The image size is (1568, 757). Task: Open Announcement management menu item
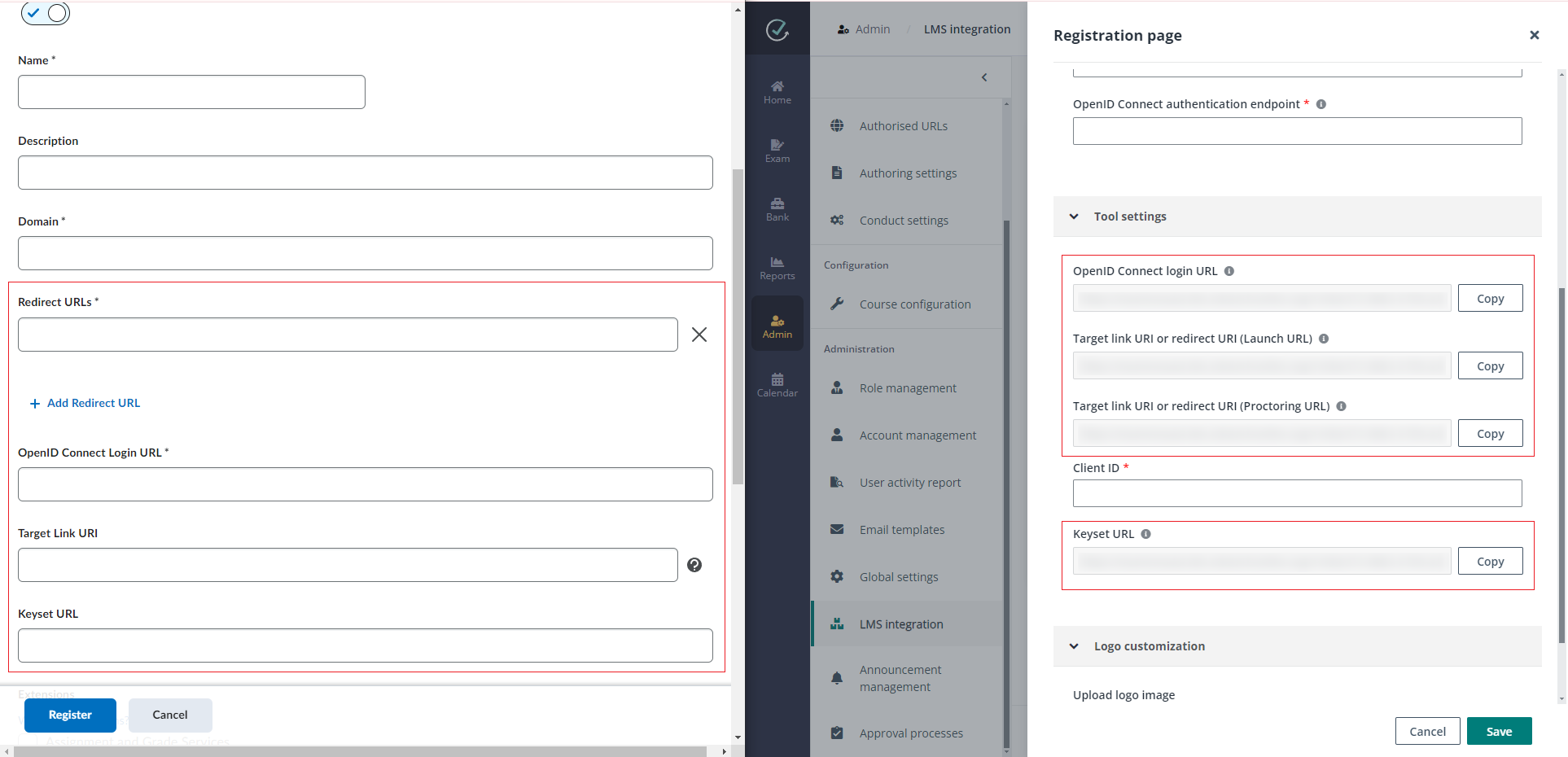tap(907, 678)
